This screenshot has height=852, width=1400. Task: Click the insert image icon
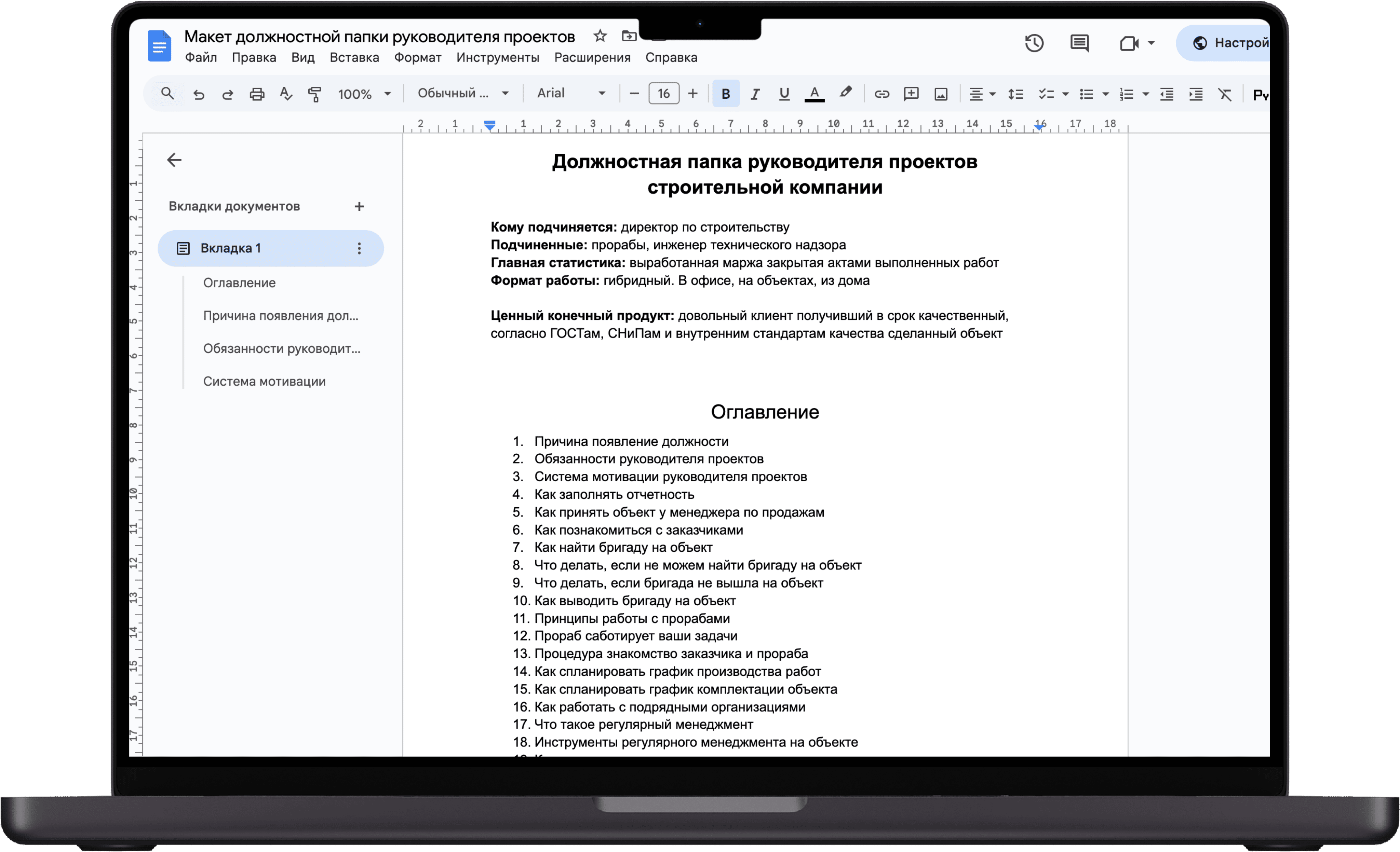[x=940, y=94]
